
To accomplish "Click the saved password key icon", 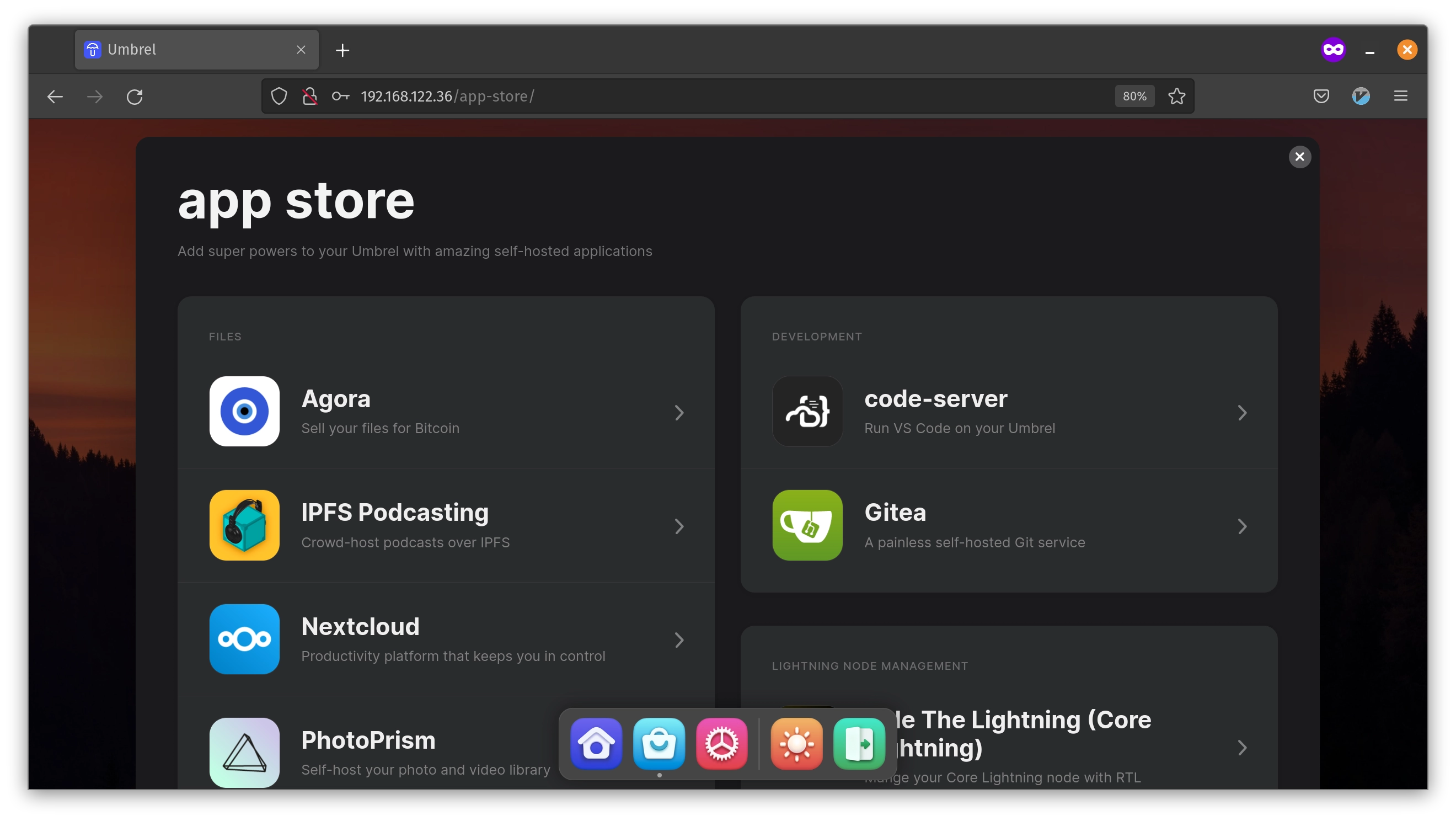I will click(340, 97).
